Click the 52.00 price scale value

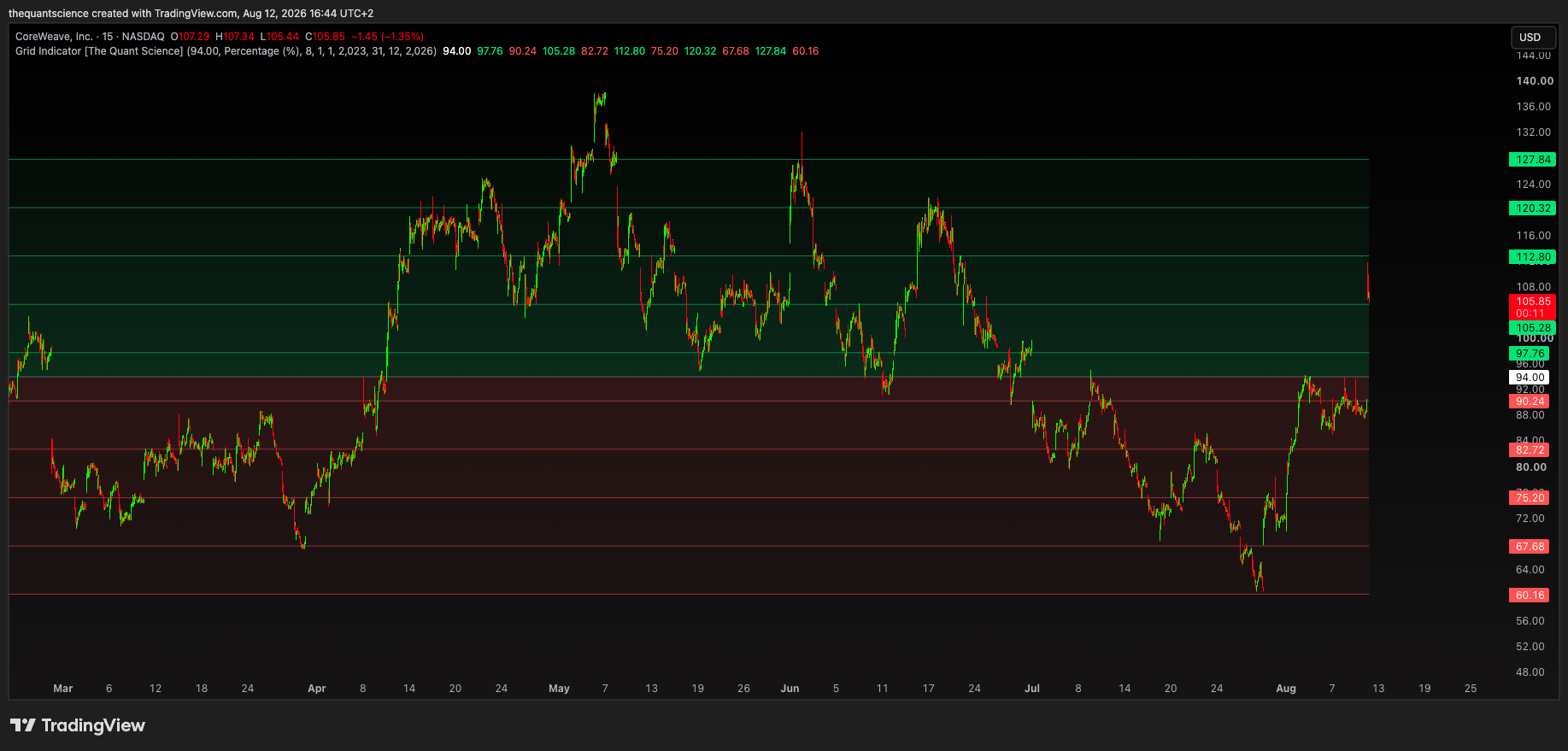[x=1530, y=647]
